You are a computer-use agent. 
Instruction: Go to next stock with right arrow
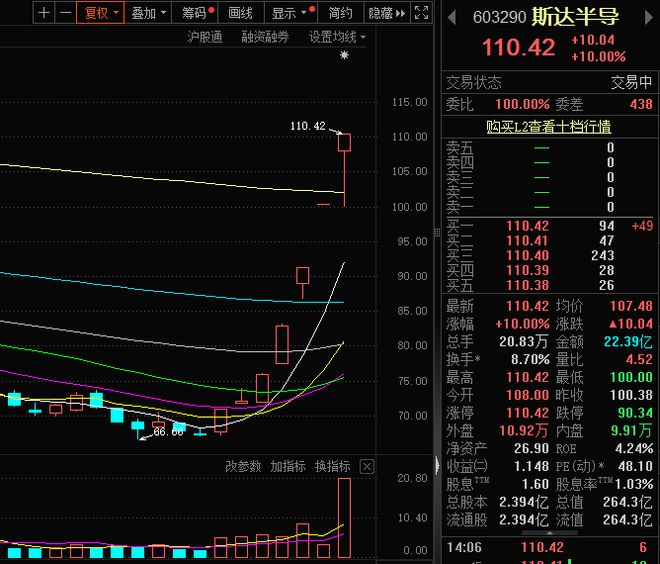click(x=649, y=18)
